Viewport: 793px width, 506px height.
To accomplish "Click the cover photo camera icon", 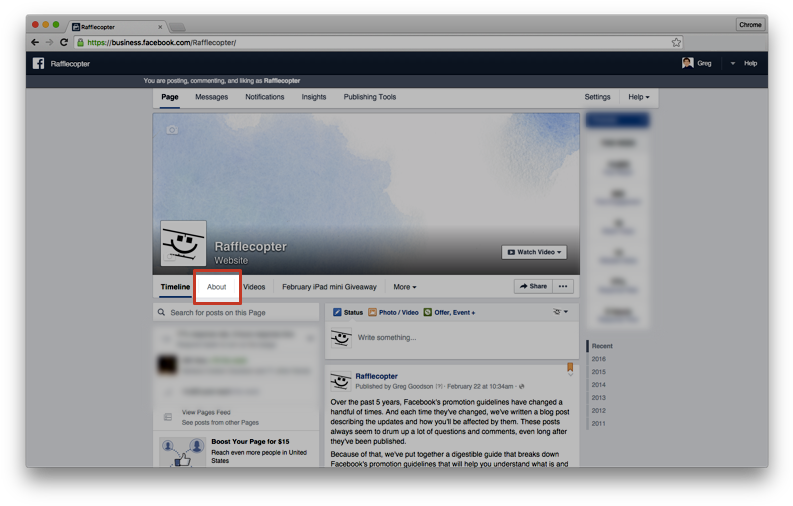I will (172, 130).
